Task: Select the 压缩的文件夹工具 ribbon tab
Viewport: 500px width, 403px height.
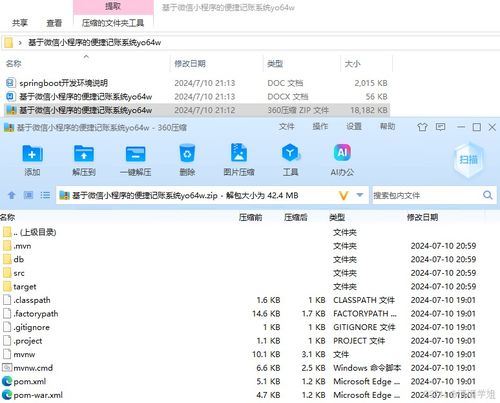Action: pyautogui.click(x=113, y=23)
